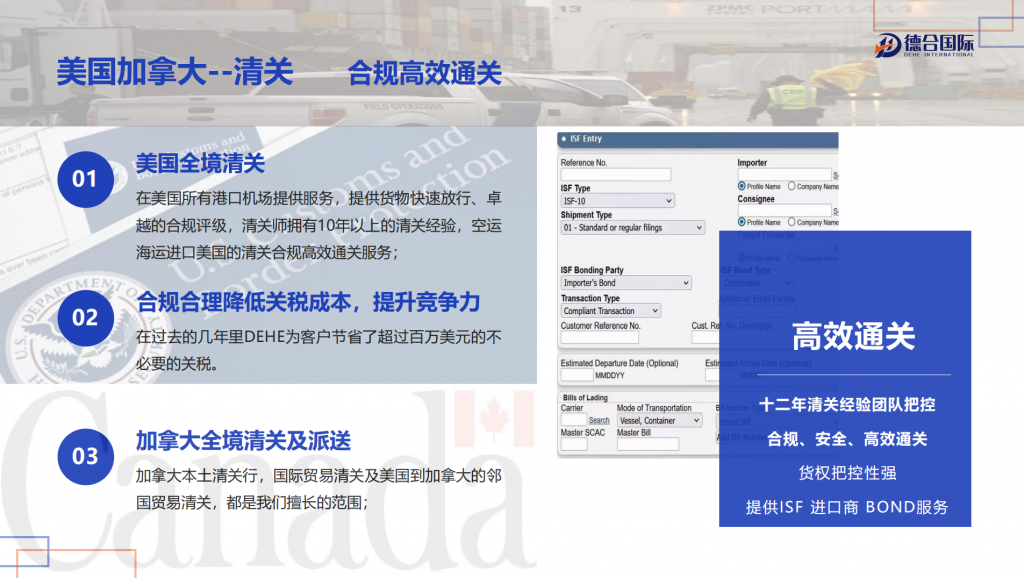Viewport: 1024px width, 578px height.
Task: Expand the Transaction Type dropdown
Action: tap(610, 311)
